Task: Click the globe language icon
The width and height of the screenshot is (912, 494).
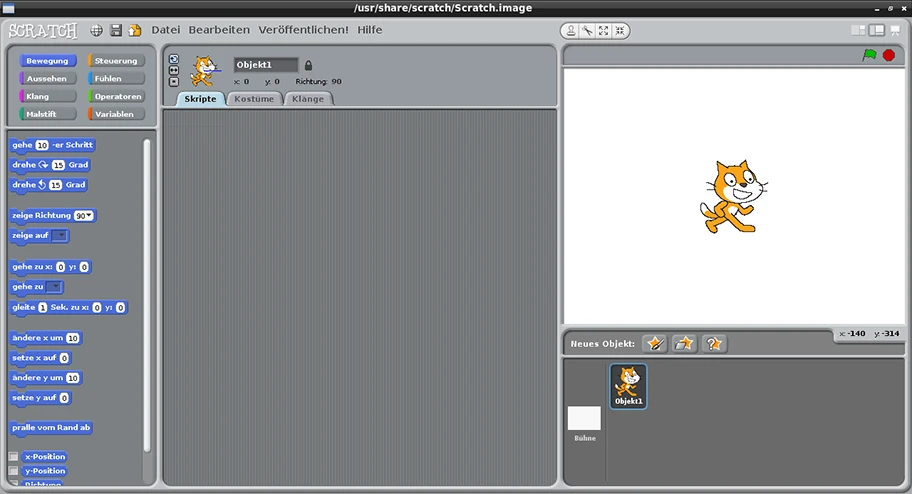Action: tap(97, 30)
